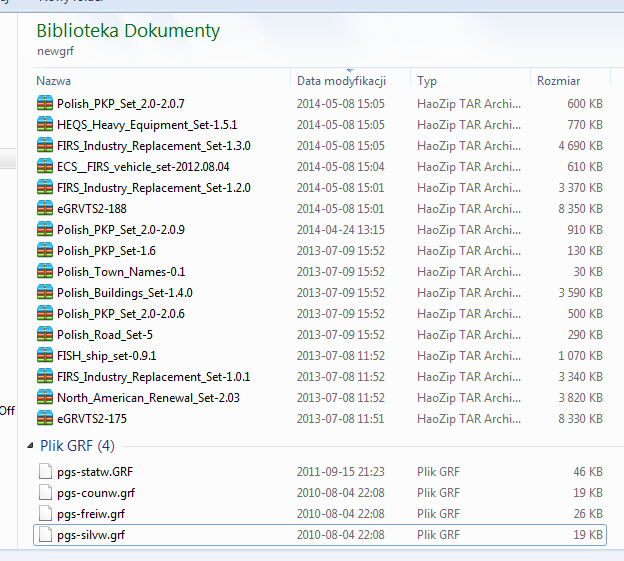624x561 pixels.
Task: Click the HEQS_Heavy_Equipment_Set-1.5.1 archive icon
Action: (x=44, y=125)
